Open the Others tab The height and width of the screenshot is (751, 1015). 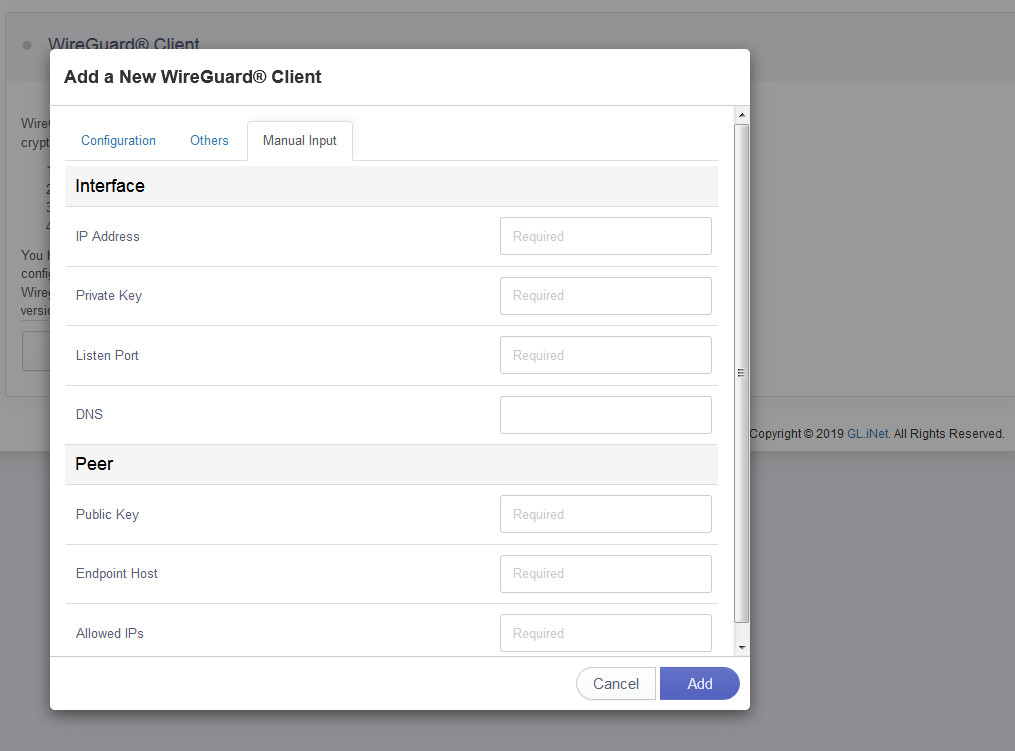[x=209, y=141]
